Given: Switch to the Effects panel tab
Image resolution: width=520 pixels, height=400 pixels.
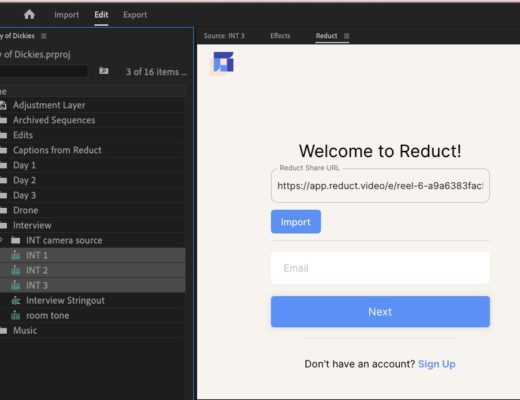Looking at the screenshot, I should coord(280,36).
